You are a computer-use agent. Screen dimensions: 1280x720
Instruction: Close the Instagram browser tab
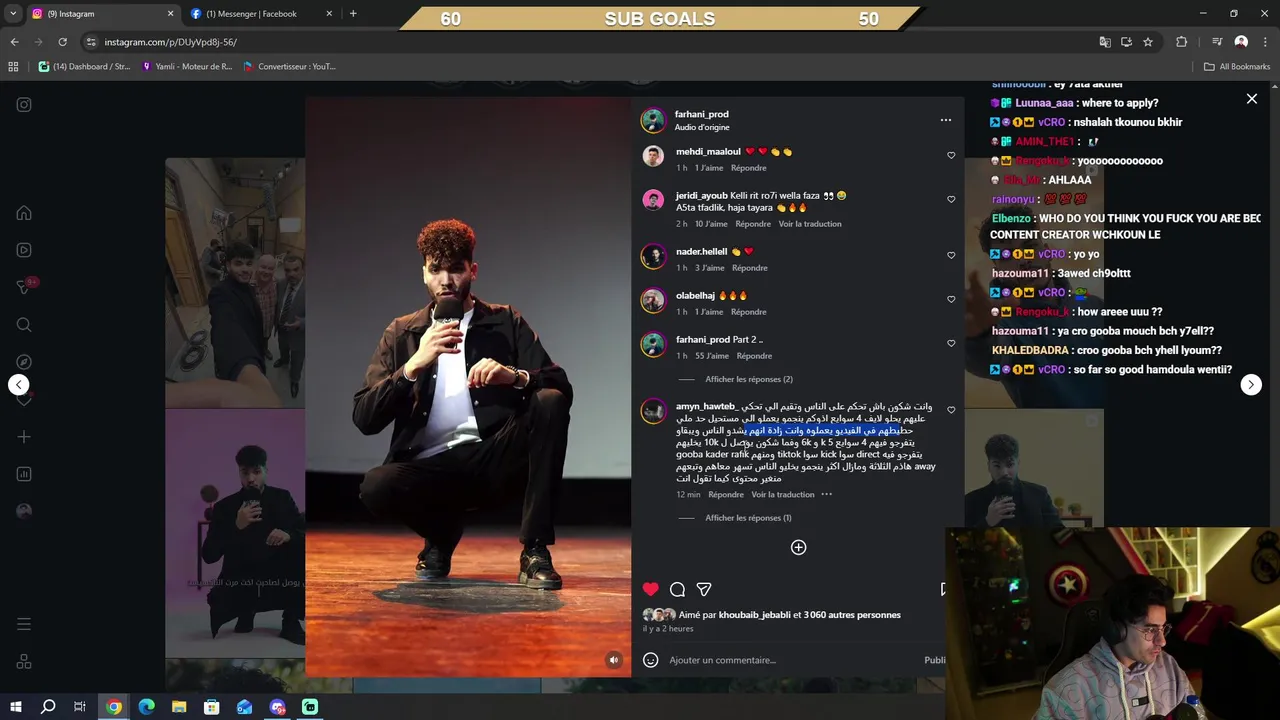pyautogui.click(x=170, y=14)
